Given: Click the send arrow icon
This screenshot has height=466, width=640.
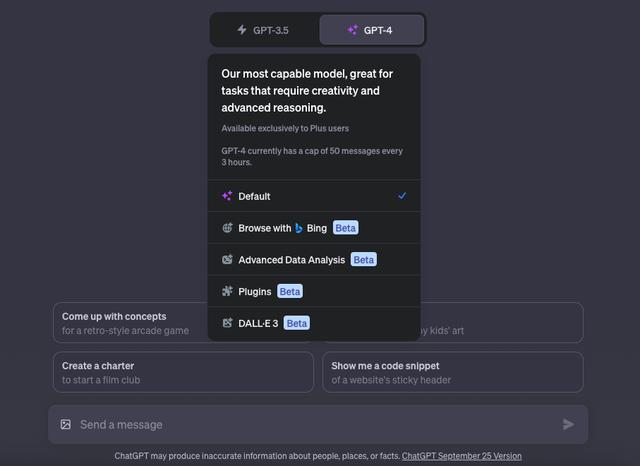Looking at the screenshot, I should pyautogui.click(x=568, y=424).
